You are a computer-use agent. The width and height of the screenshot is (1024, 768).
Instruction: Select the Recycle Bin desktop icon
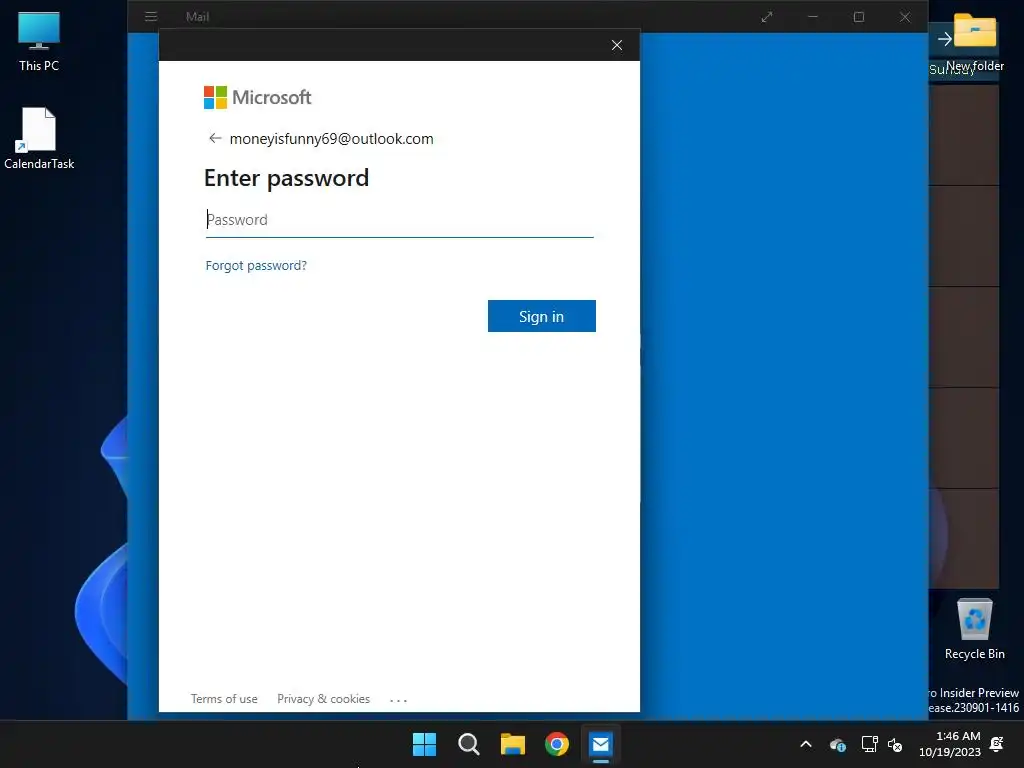pos(974,629)
